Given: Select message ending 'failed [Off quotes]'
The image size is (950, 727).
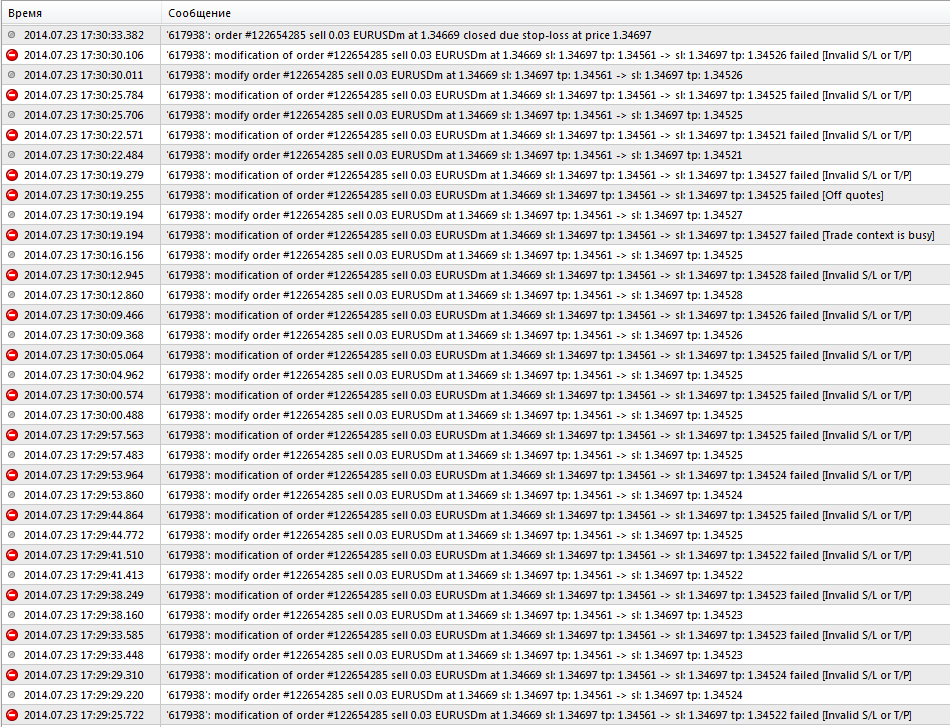Looking at the screenshot, I should pyautogui.click(x=525, y=195).
